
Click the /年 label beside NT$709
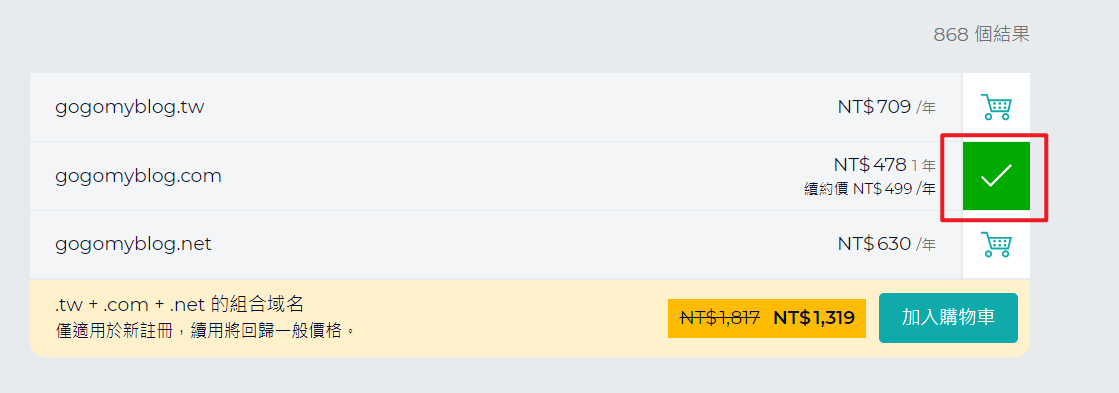pyautogui.click(x=926, y=108)
